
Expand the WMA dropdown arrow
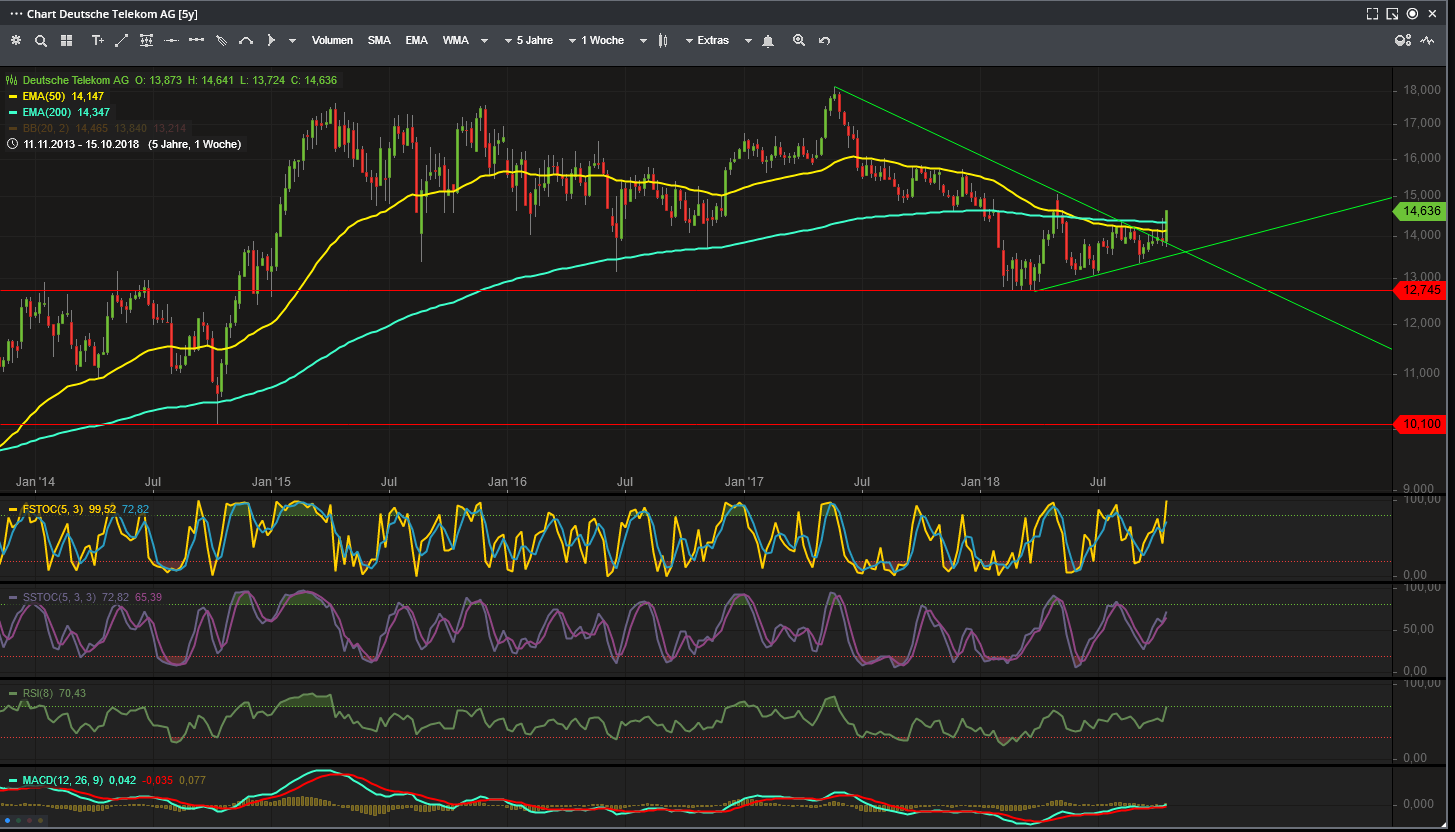pos(483,40)
